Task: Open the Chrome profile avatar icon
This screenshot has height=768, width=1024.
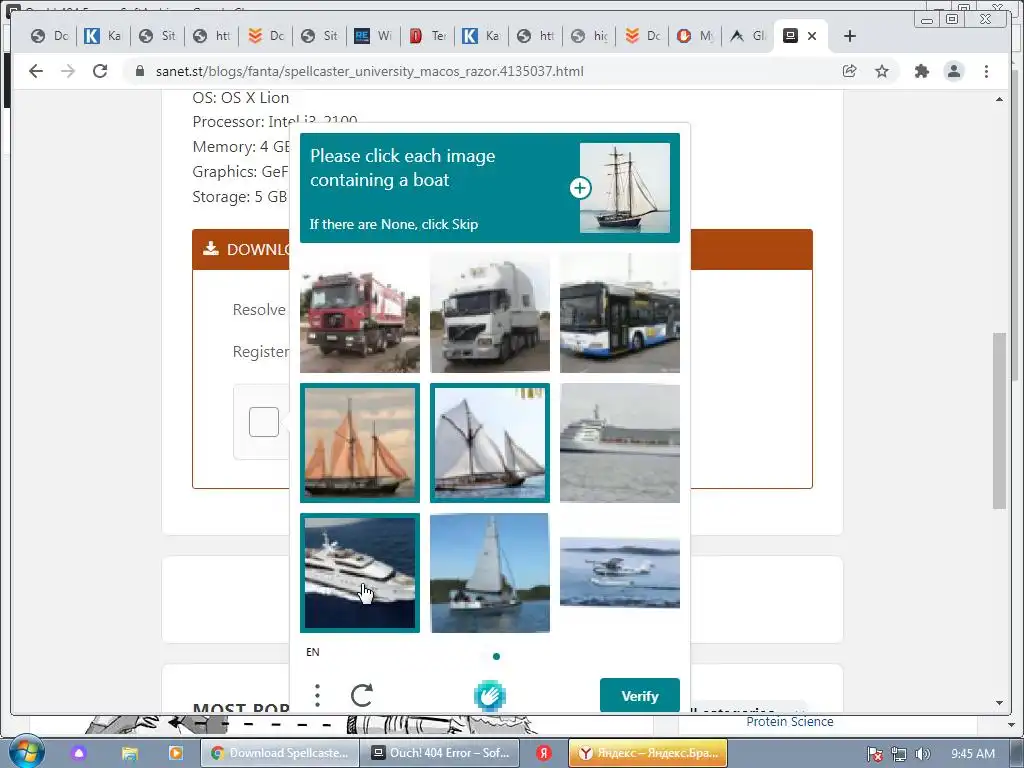Action: click(954, 71)
